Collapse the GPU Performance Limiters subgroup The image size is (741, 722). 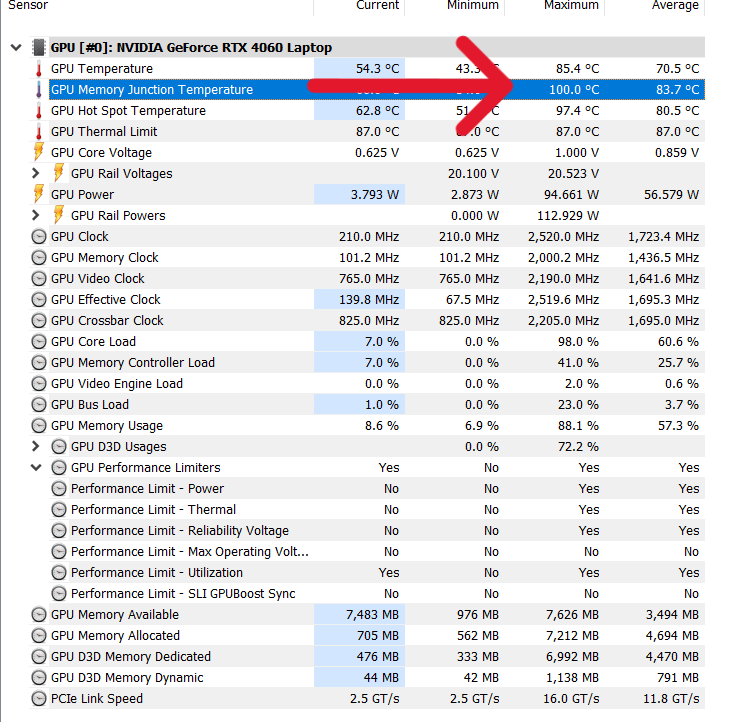(36, 467)
